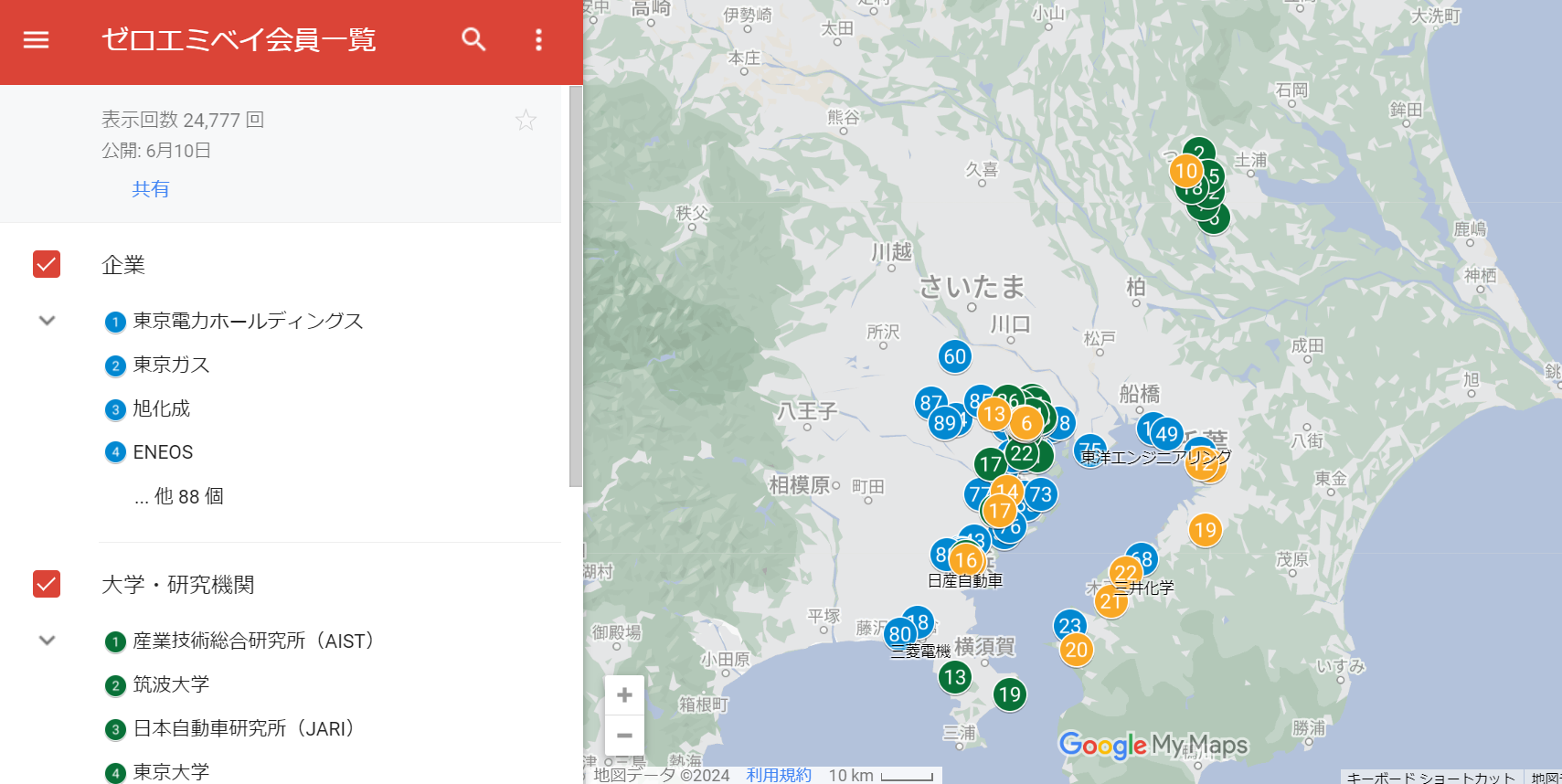Star this map
Screen dimensions: 1562x784
[x=526, y=120]
